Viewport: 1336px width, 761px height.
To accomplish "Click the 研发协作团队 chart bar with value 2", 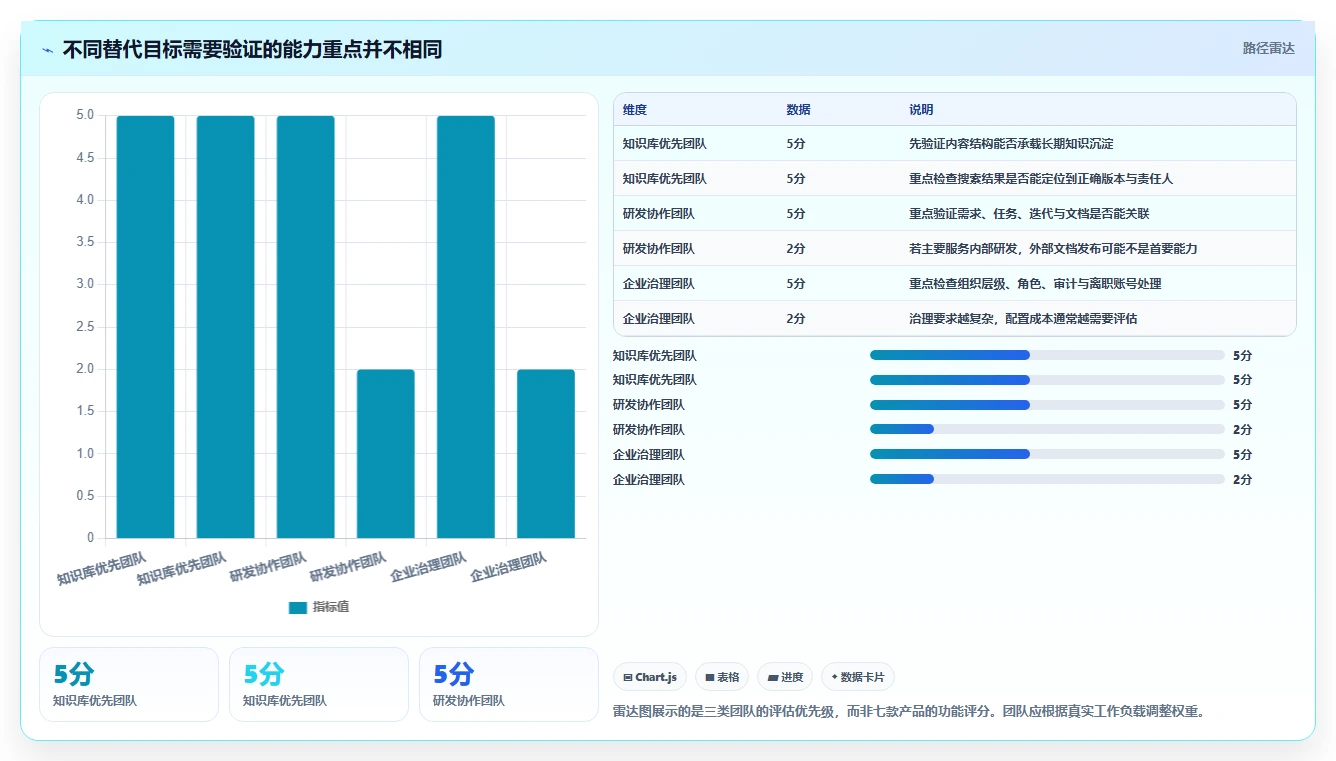I will tap(386, 454).
